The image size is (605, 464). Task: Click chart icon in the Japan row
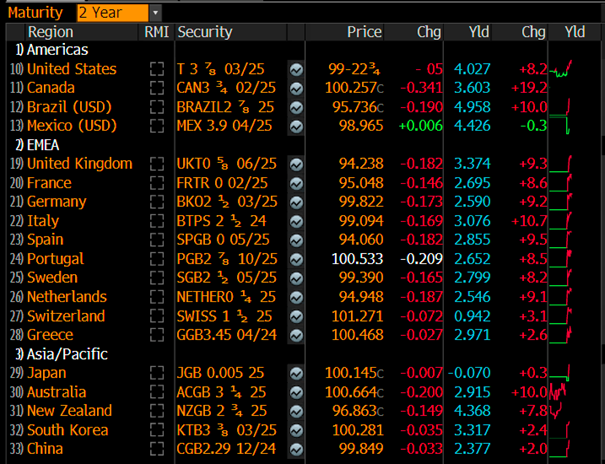[x=296, y=373]
